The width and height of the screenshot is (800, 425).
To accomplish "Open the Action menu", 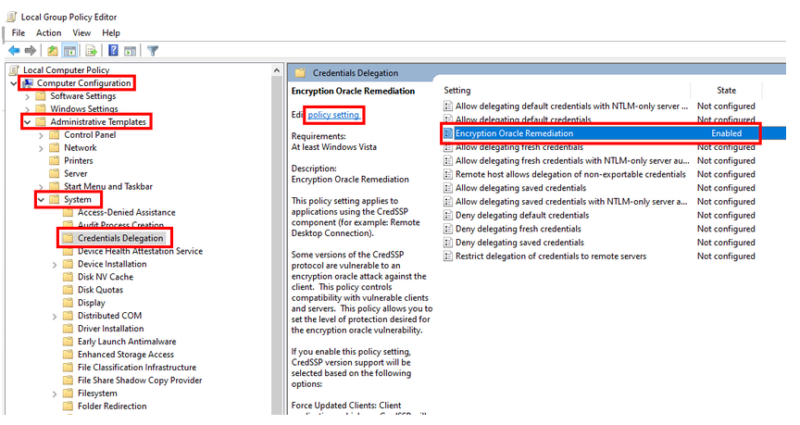I will 48,33.
